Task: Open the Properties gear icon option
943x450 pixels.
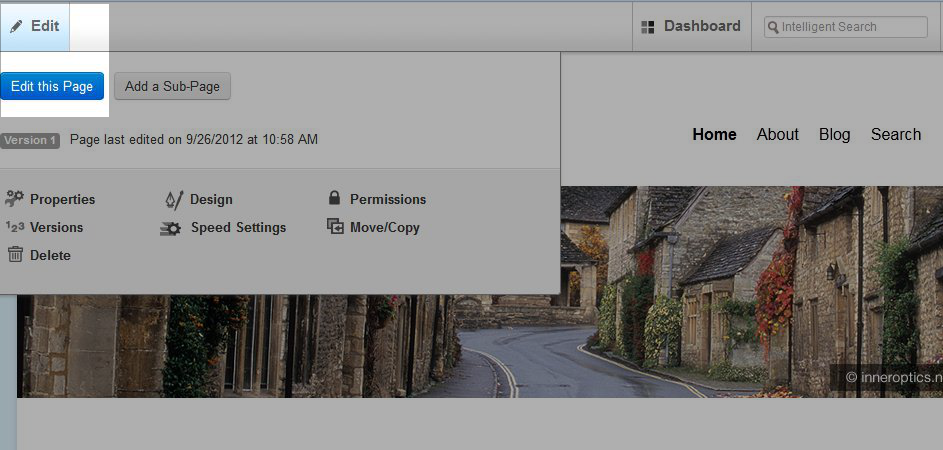Action: 14,199
